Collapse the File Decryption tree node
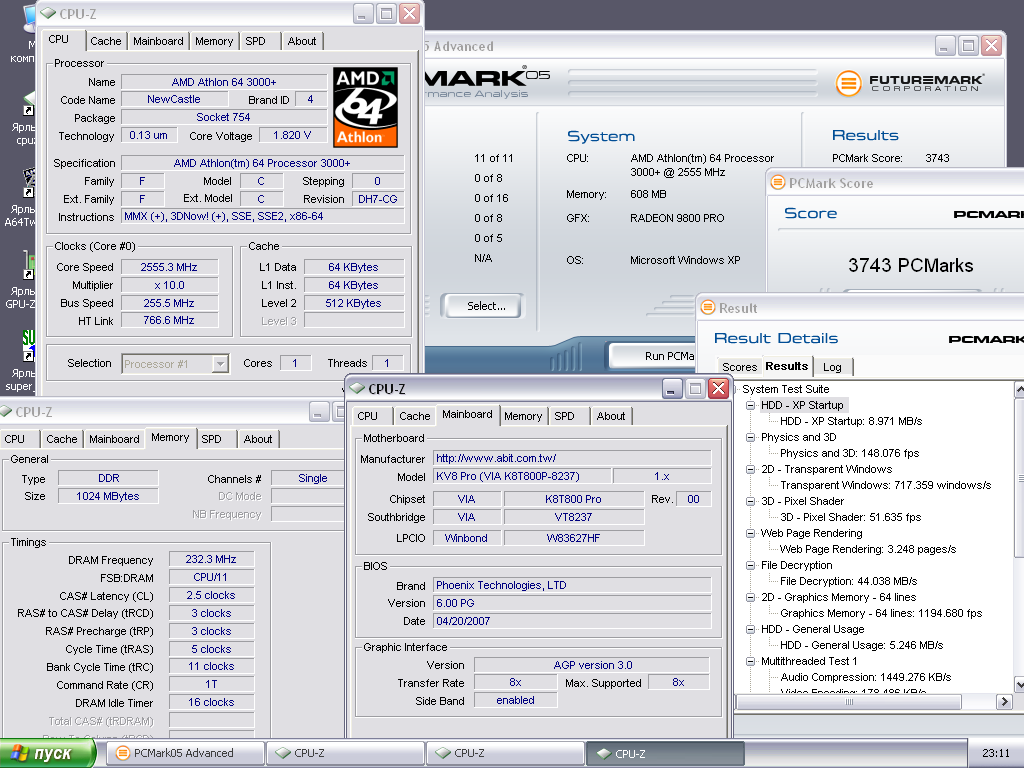 750,565
